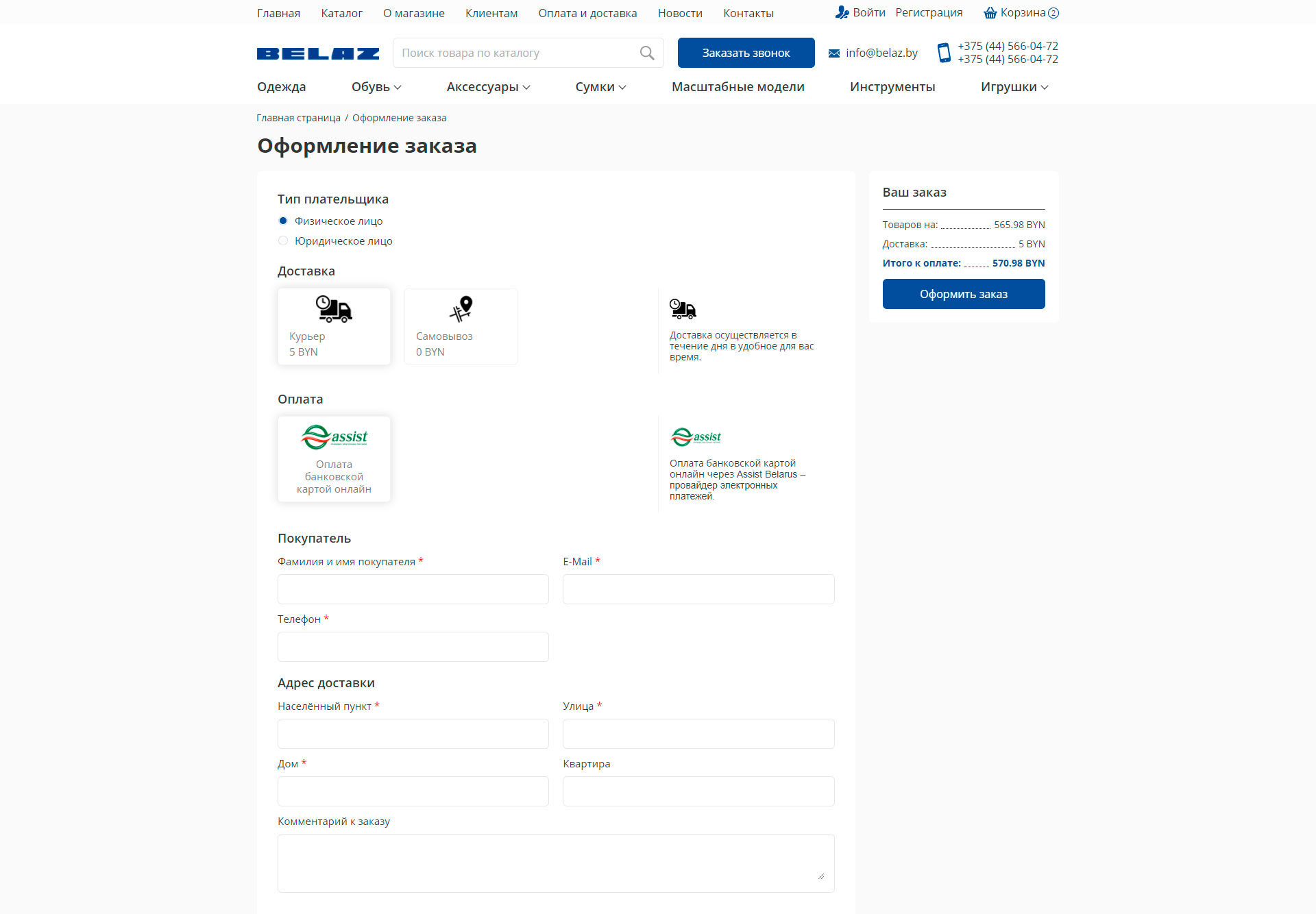
Task: Select courier delivery truck option
Action: [x=334, y=326]
